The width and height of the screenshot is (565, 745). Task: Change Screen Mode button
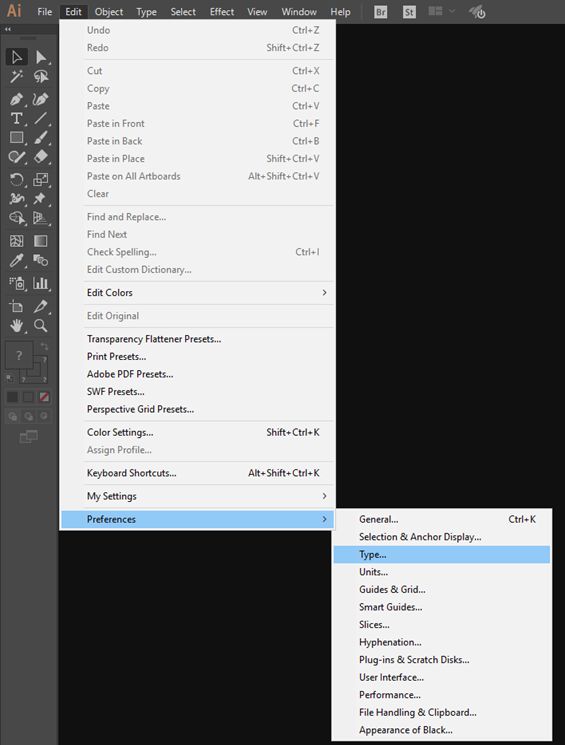click(29, 436)
